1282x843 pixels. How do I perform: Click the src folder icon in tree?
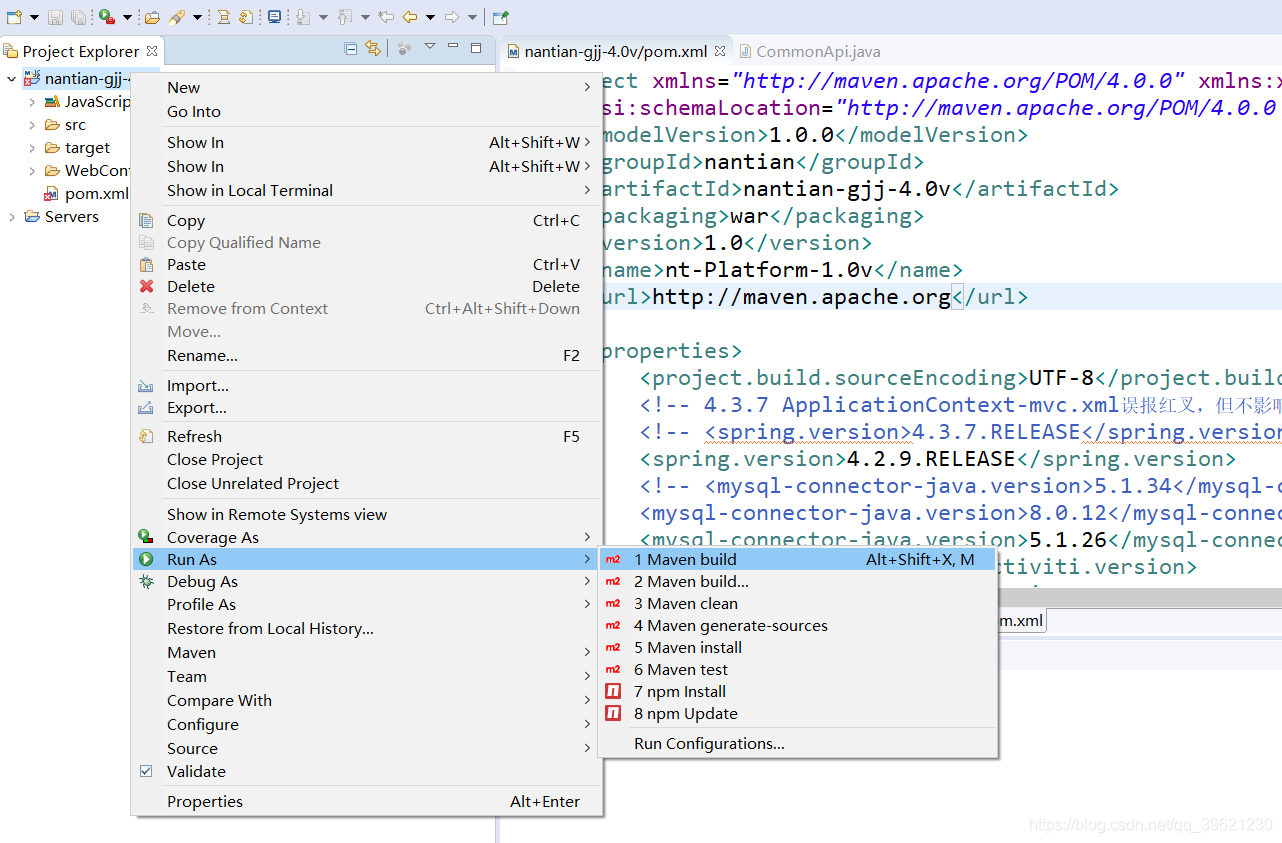click(52, 125)
